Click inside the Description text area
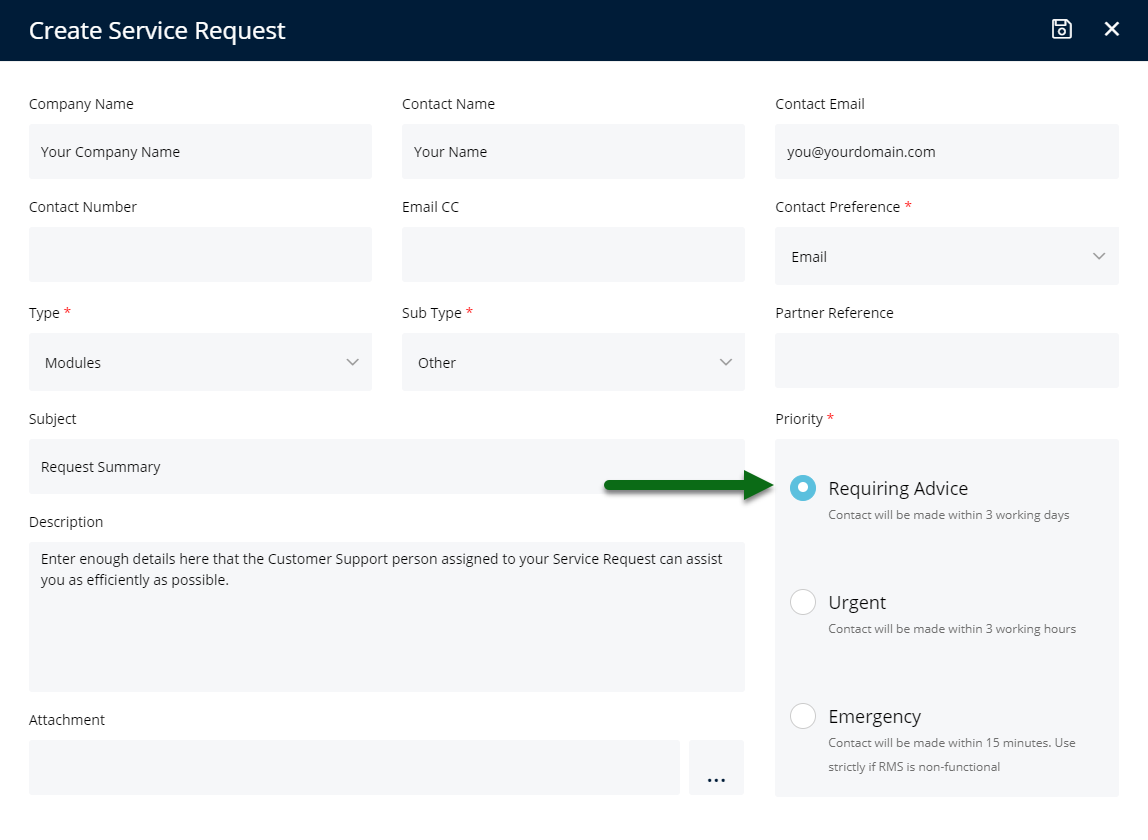 387,617
